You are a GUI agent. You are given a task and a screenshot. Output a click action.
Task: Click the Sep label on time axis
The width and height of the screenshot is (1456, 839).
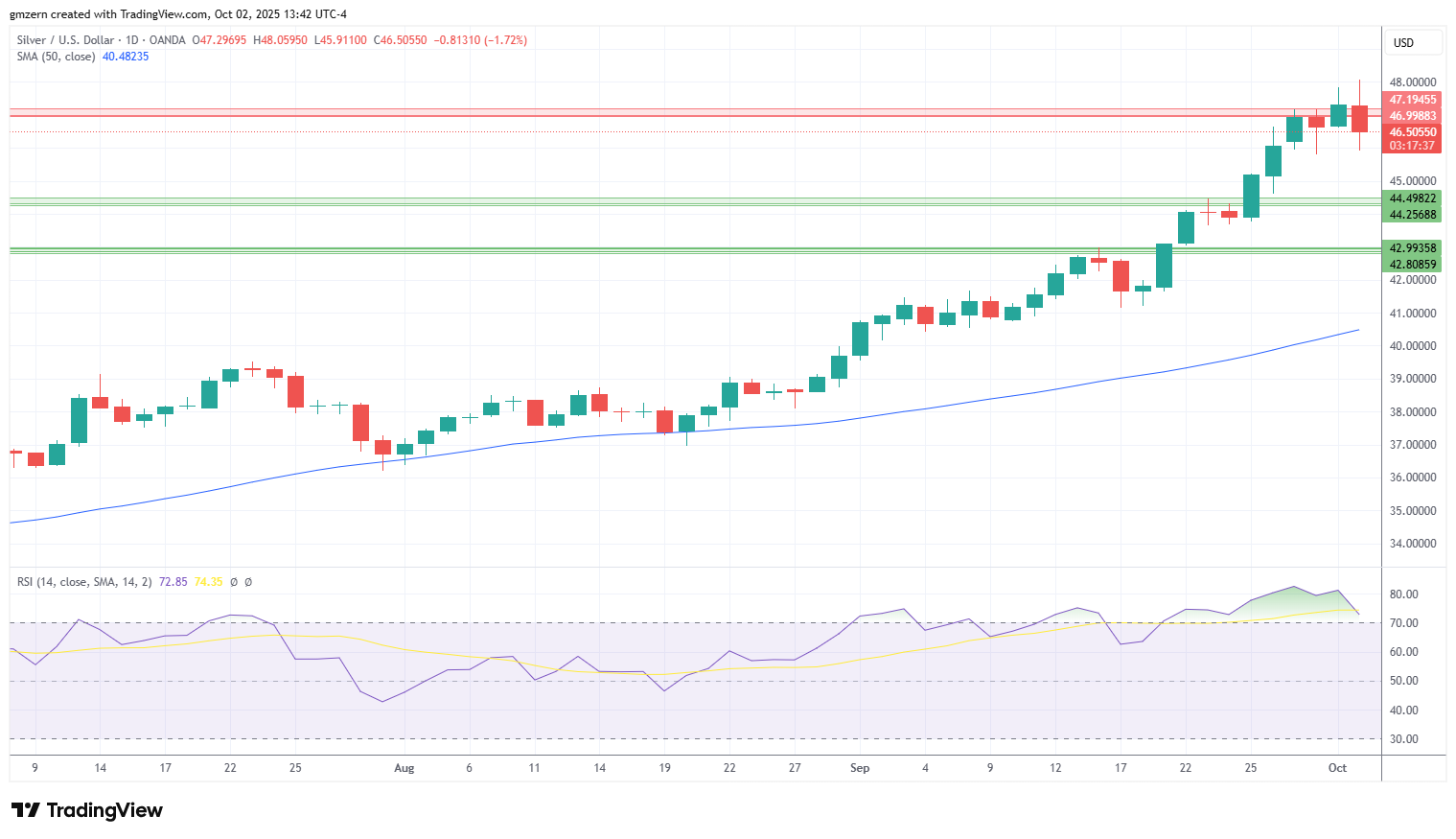pos(860,768)
